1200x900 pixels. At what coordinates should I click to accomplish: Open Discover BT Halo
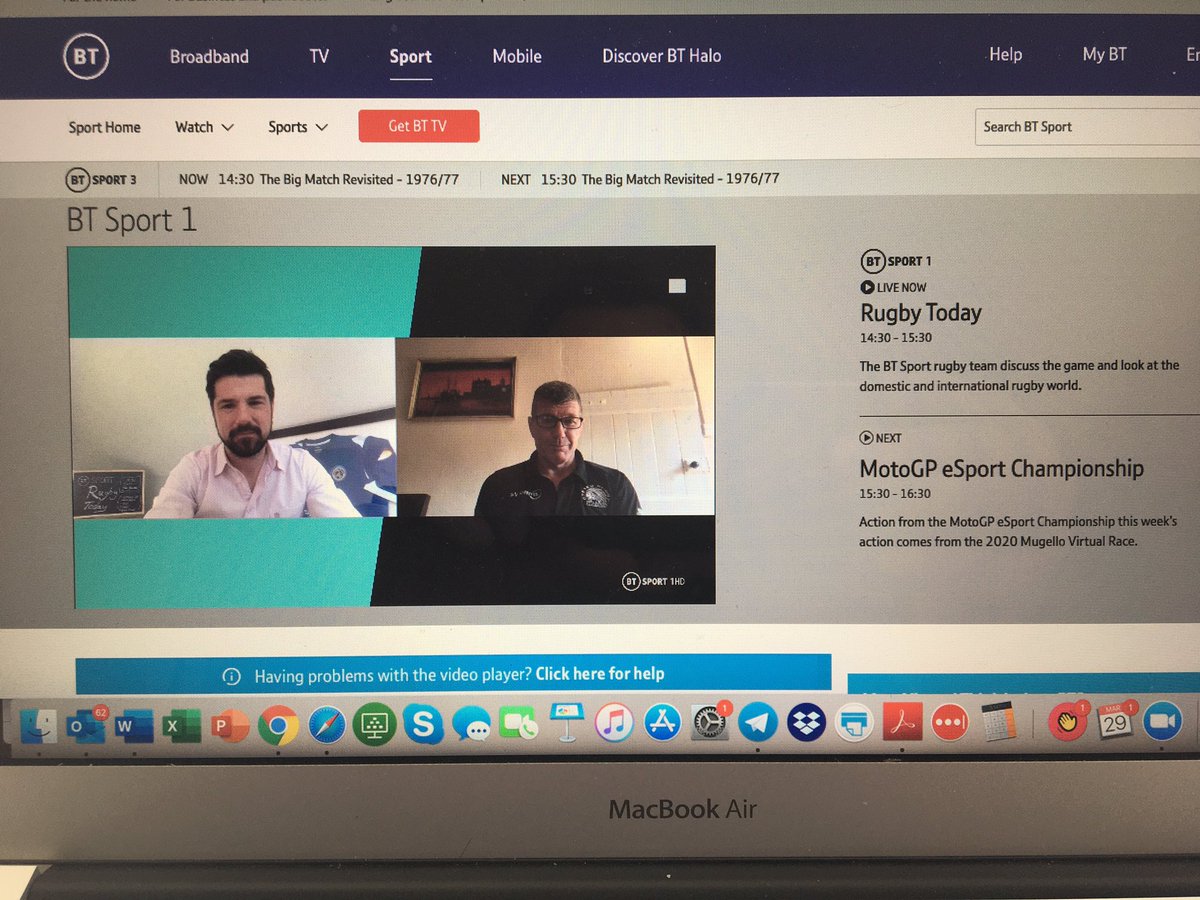661,56
